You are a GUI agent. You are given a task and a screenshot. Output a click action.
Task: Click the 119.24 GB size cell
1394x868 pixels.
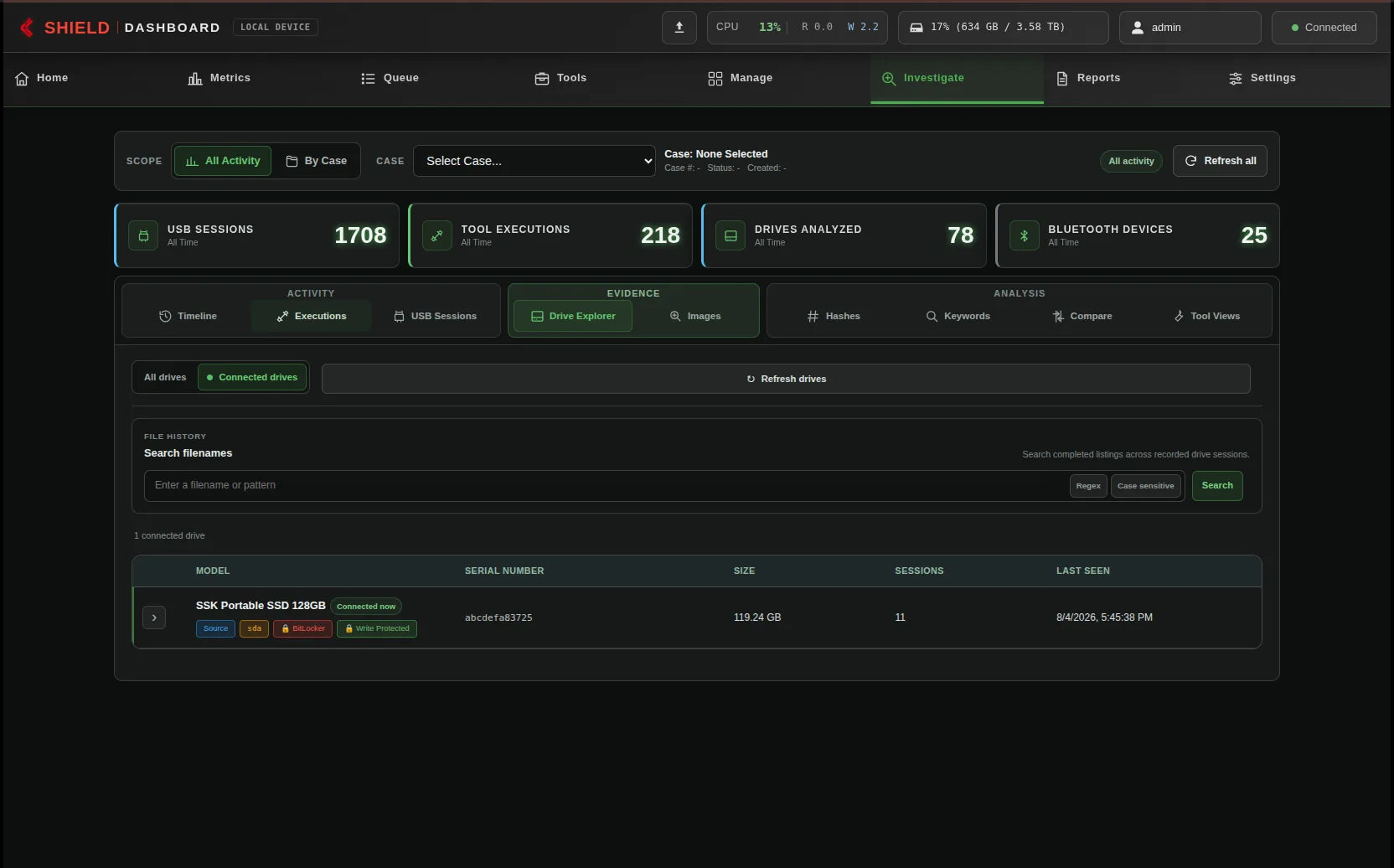757,617
